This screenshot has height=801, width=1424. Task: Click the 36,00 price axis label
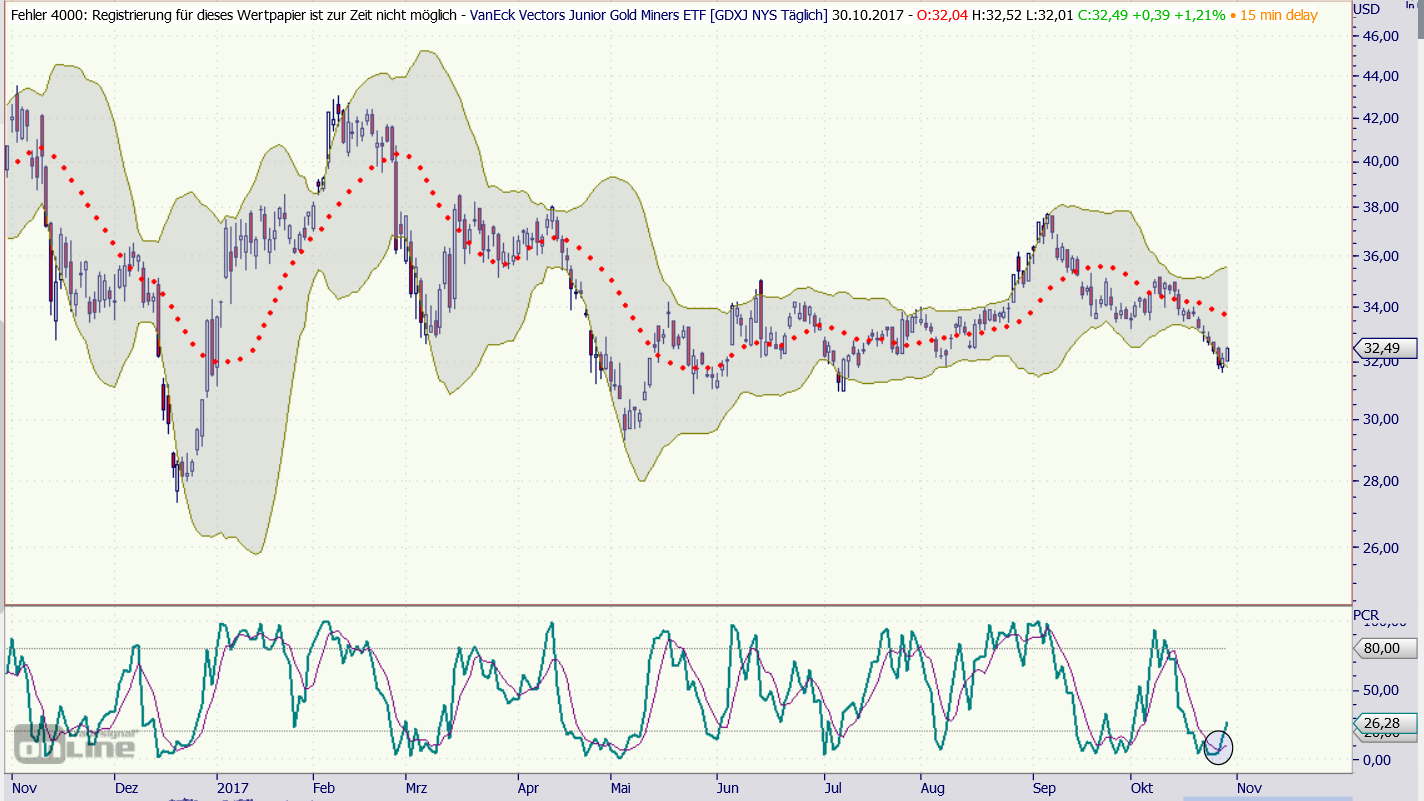click(x=1379, y=255)
